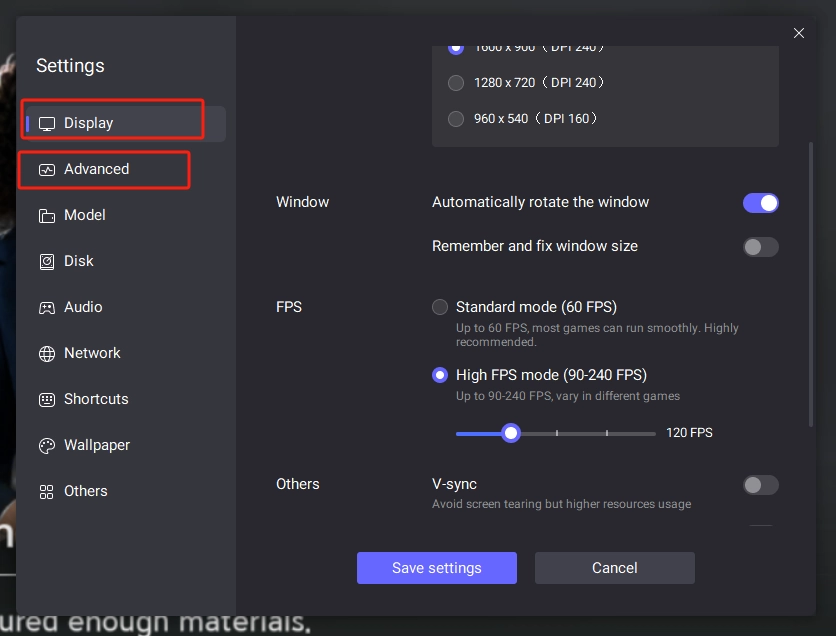Select the Shortcuts keyboard icon
The image size is (836, 636).
point(48,399)
